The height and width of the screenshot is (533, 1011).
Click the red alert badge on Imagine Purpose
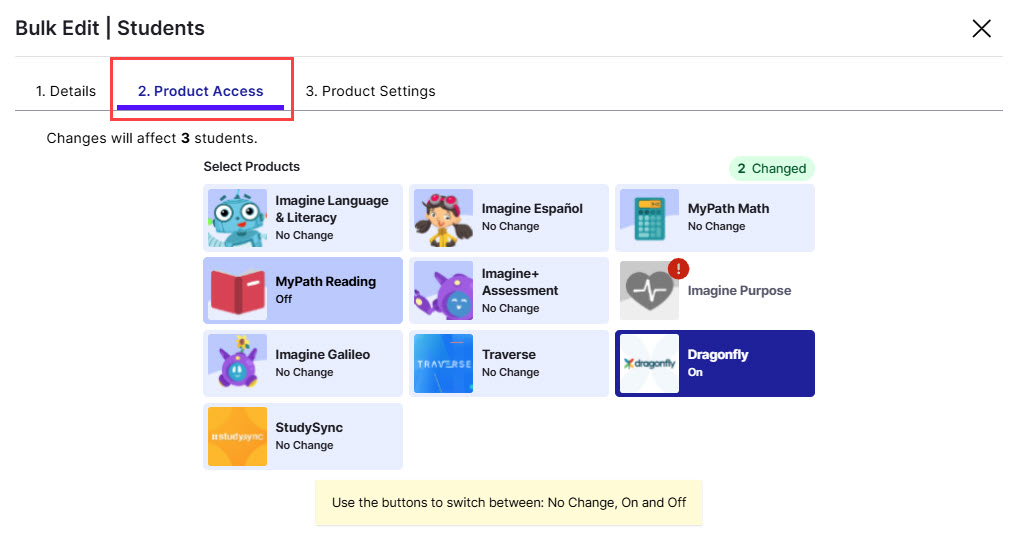(x=678, y=268)
